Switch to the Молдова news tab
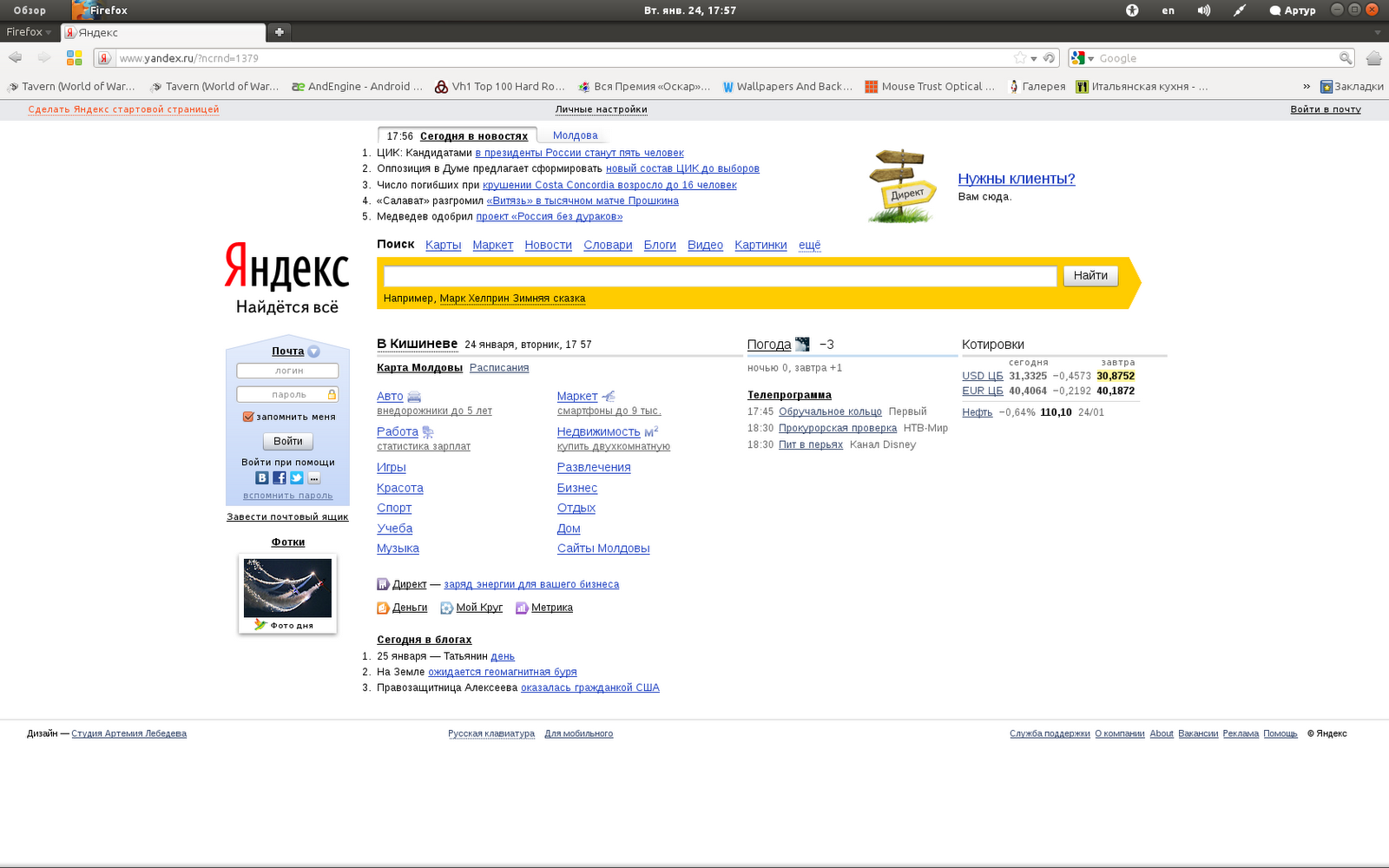This screenshot has height=868, width=1389. click(x=576, y=135)
